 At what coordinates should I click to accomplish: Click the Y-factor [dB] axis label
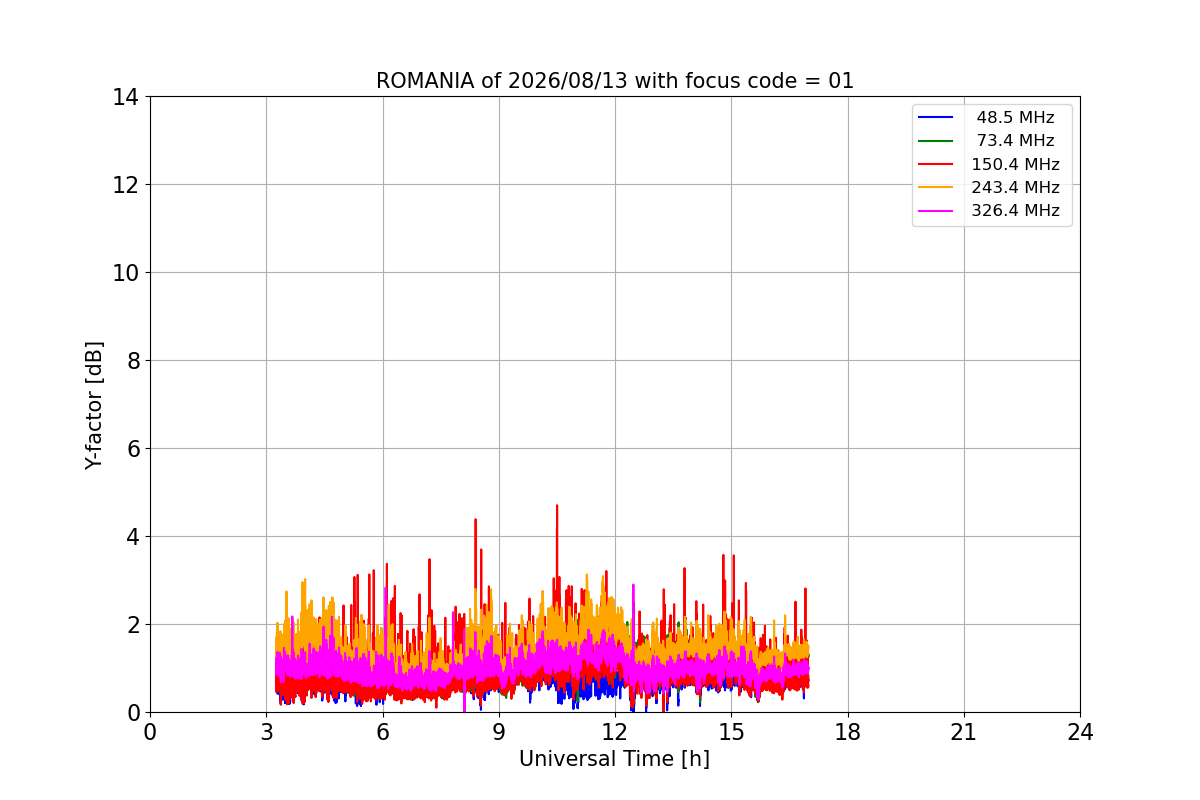(x=94, y=405)
